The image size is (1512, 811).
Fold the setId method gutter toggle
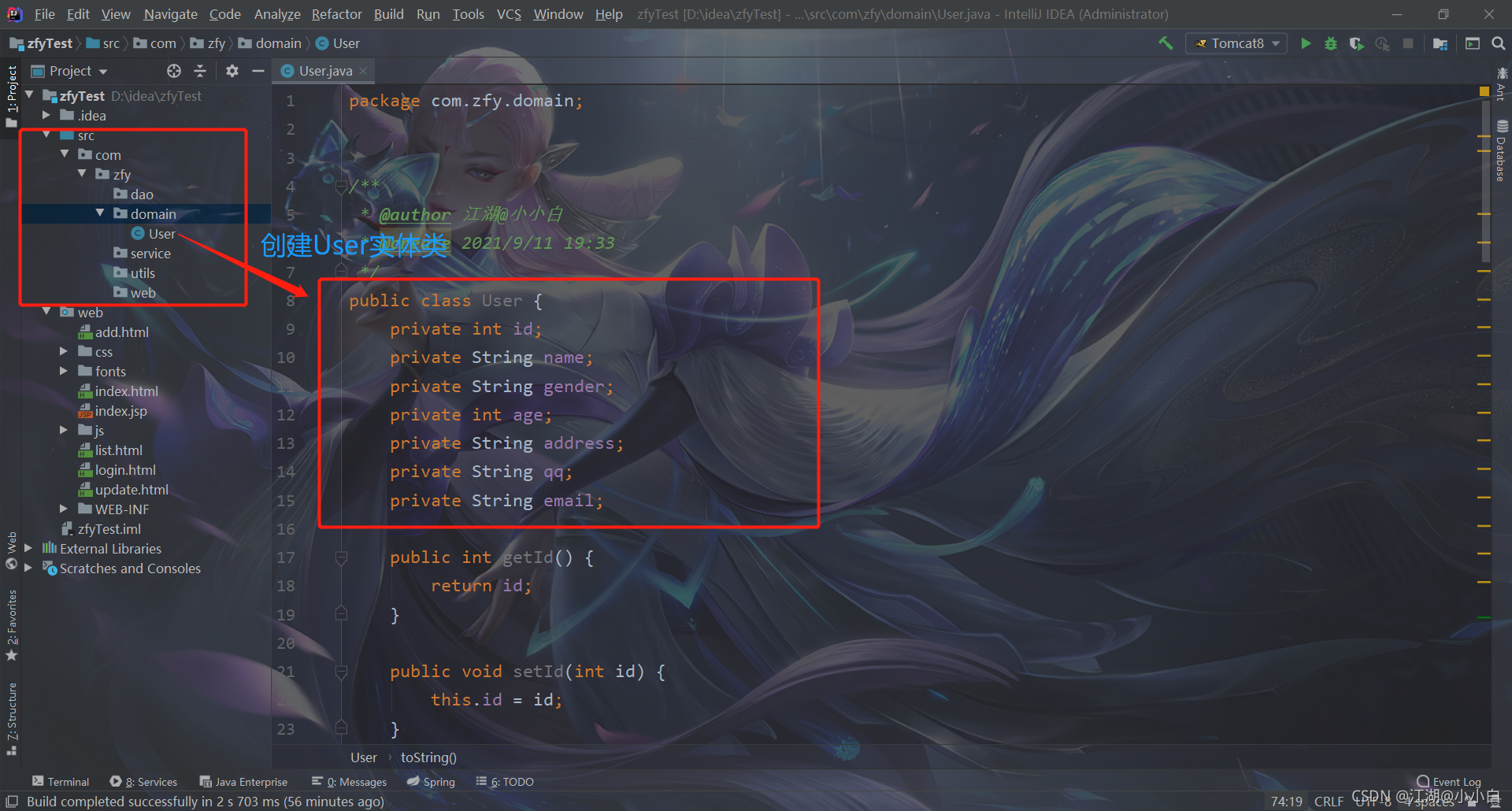[341, 672]
